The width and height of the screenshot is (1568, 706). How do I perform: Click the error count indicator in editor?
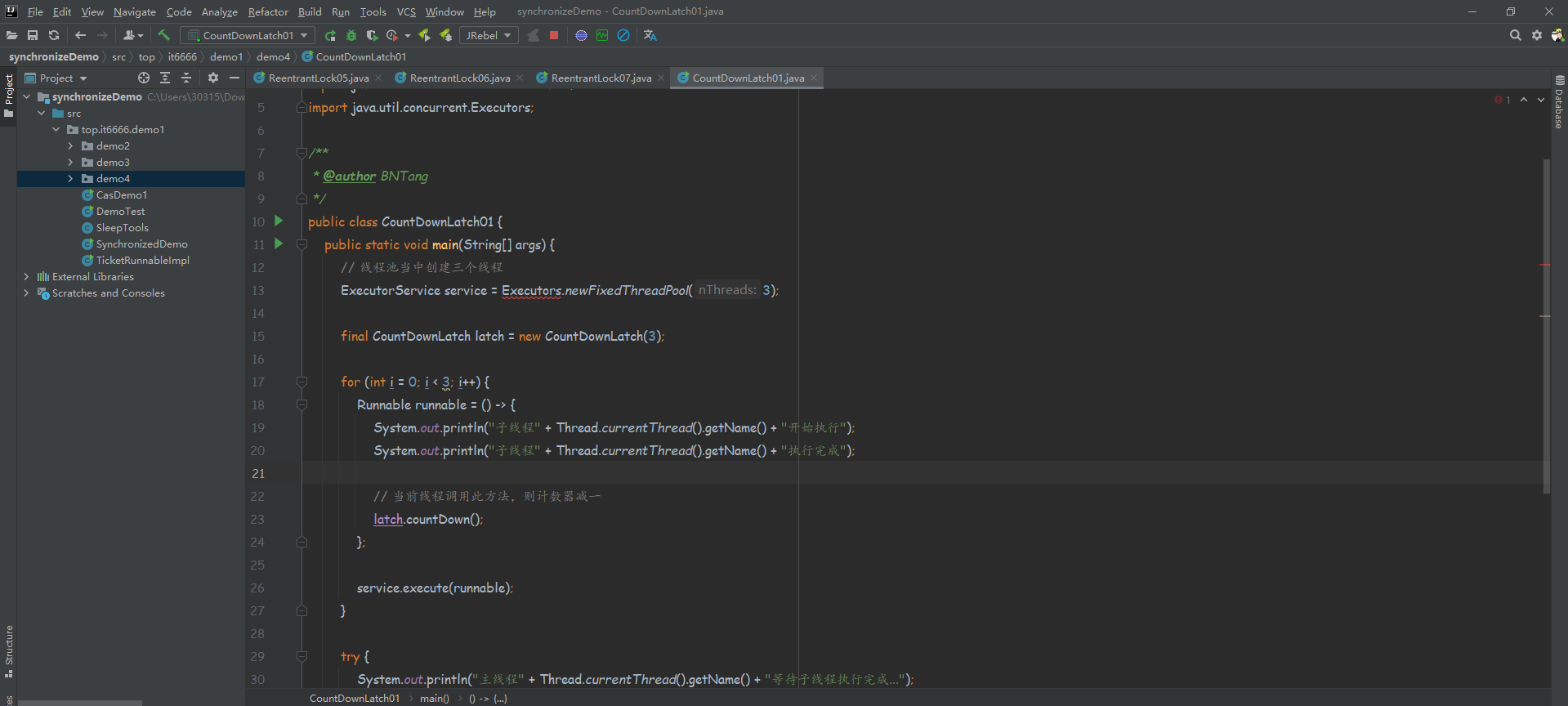[x=1503, y=100]
